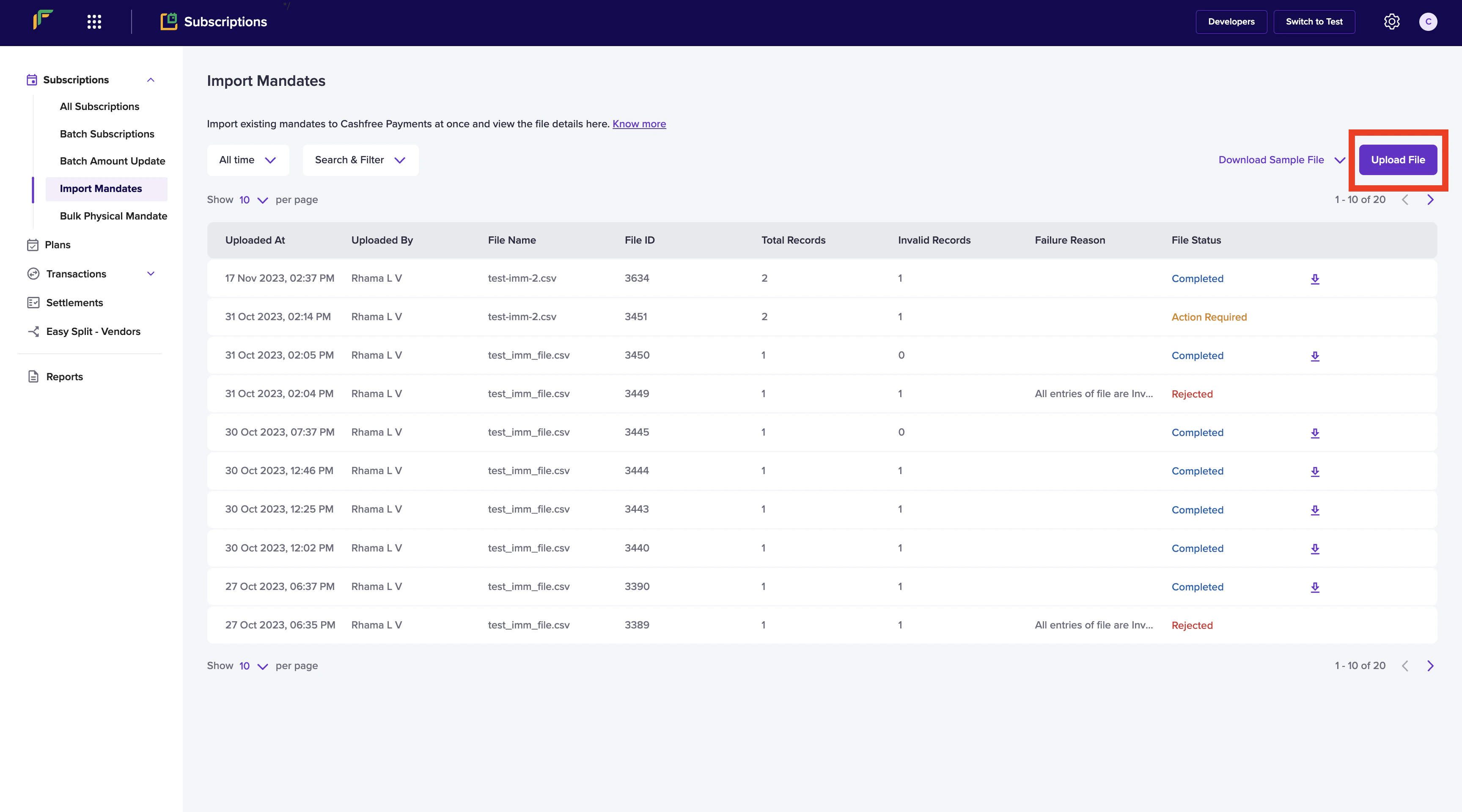Screen dimensions: 1462x812
Task: Download file 3450 via download icon
Action: [1314, 356]
